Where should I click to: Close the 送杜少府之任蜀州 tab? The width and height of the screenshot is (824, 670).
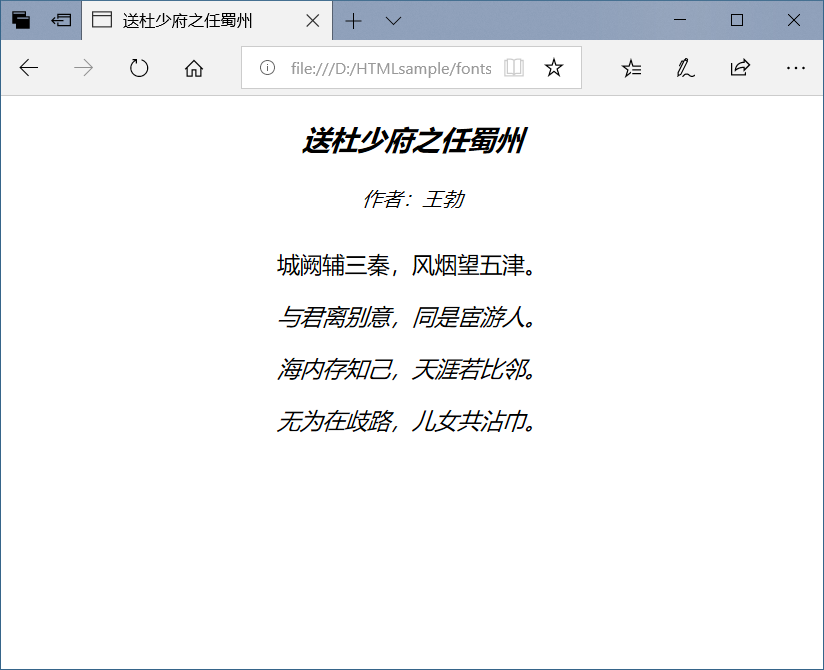(313, 20)
